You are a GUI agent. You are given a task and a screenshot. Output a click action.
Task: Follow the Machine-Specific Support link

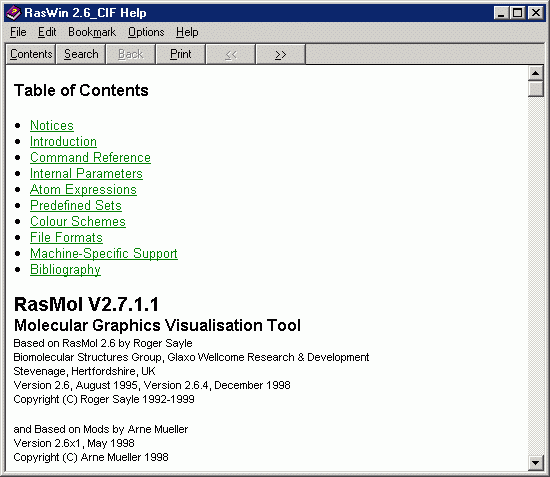pyautogui.click(x=104, y=254)
